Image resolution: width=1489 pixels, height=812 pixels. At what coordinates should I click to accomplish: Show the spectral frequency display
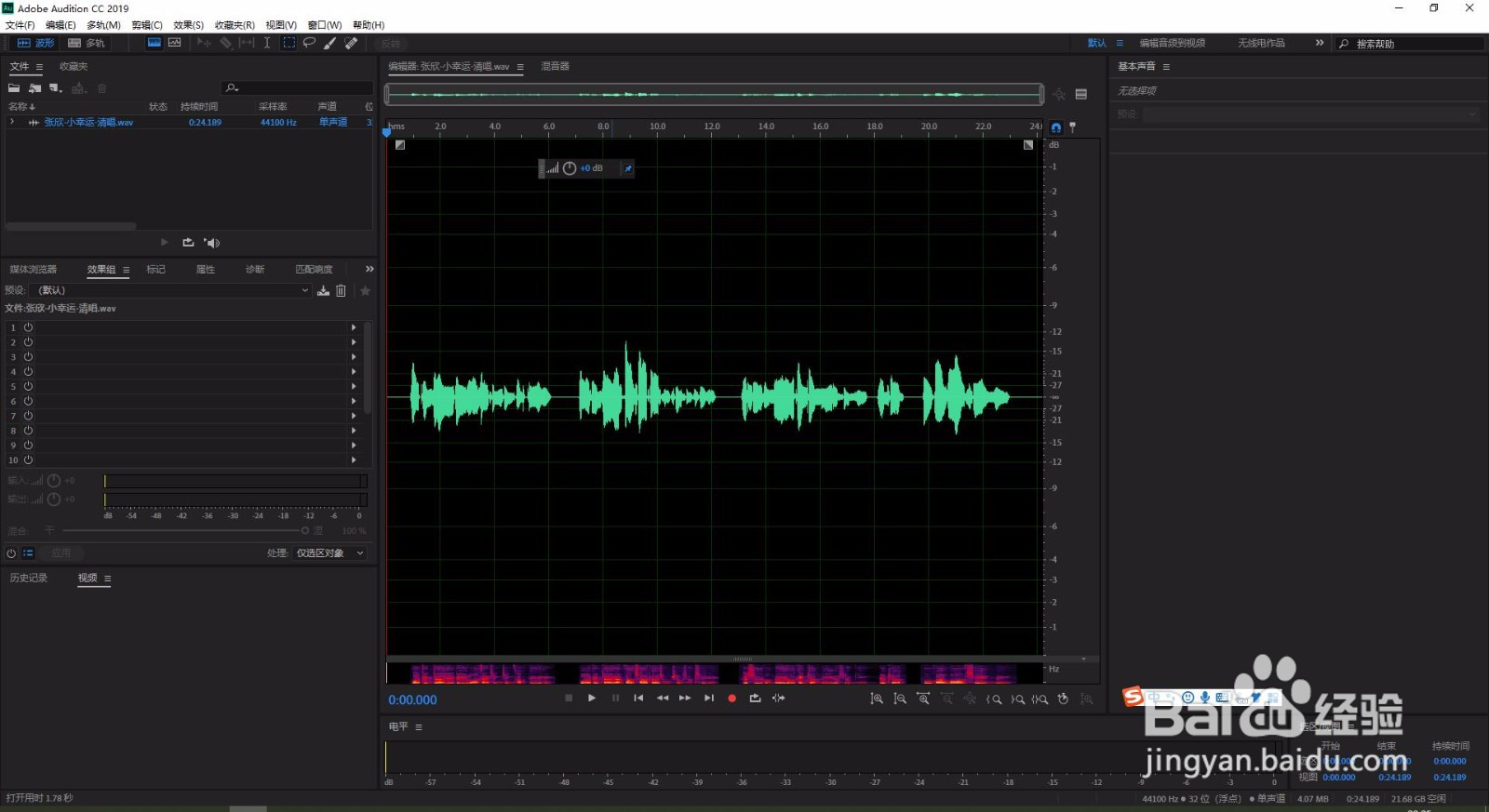(x=154, y=43)
